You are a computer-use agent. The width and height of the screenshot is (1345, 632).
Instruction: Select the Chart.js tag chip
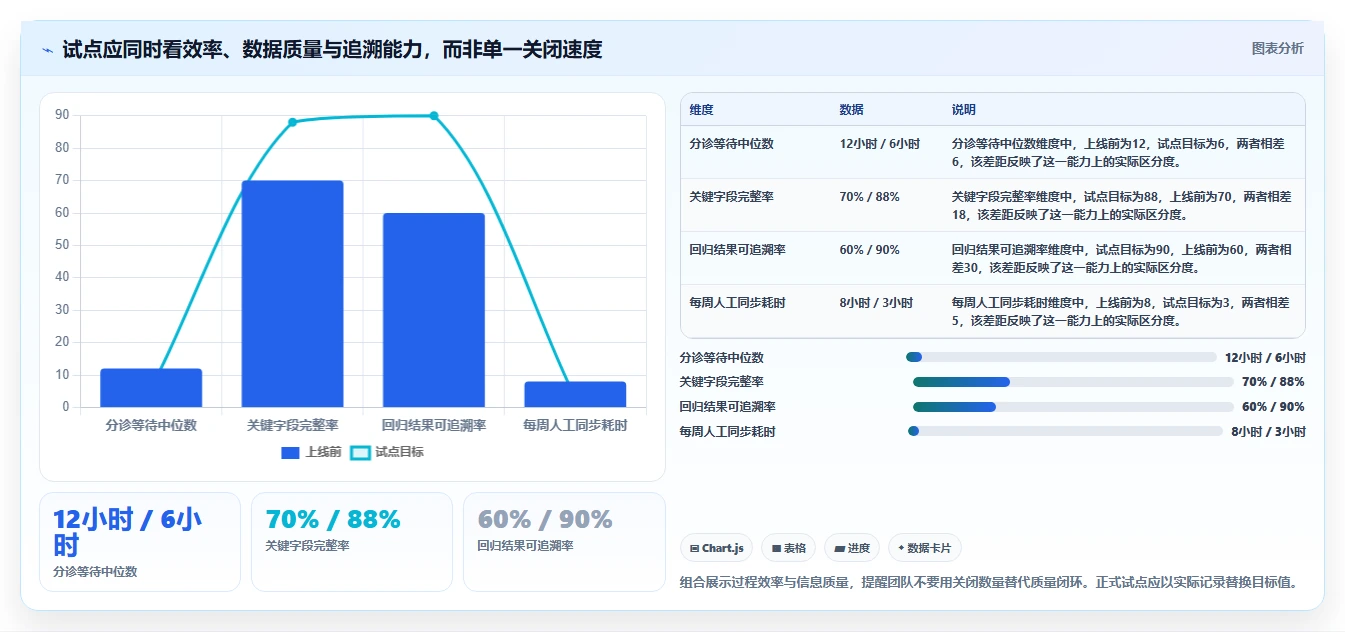point(717,548)
